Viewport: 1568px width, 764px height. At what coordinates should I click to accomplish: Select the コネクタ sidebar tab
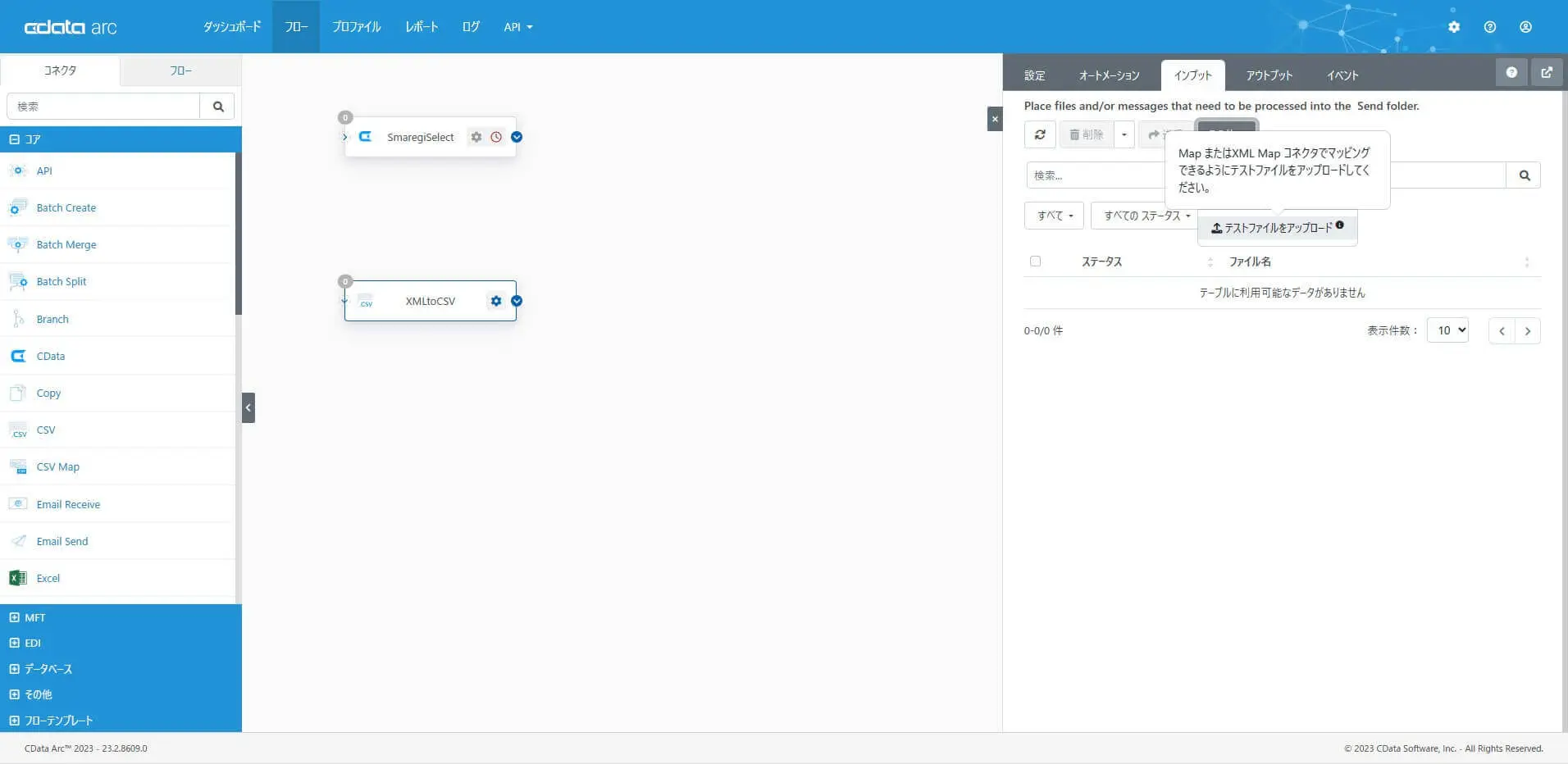coord(60,70)
